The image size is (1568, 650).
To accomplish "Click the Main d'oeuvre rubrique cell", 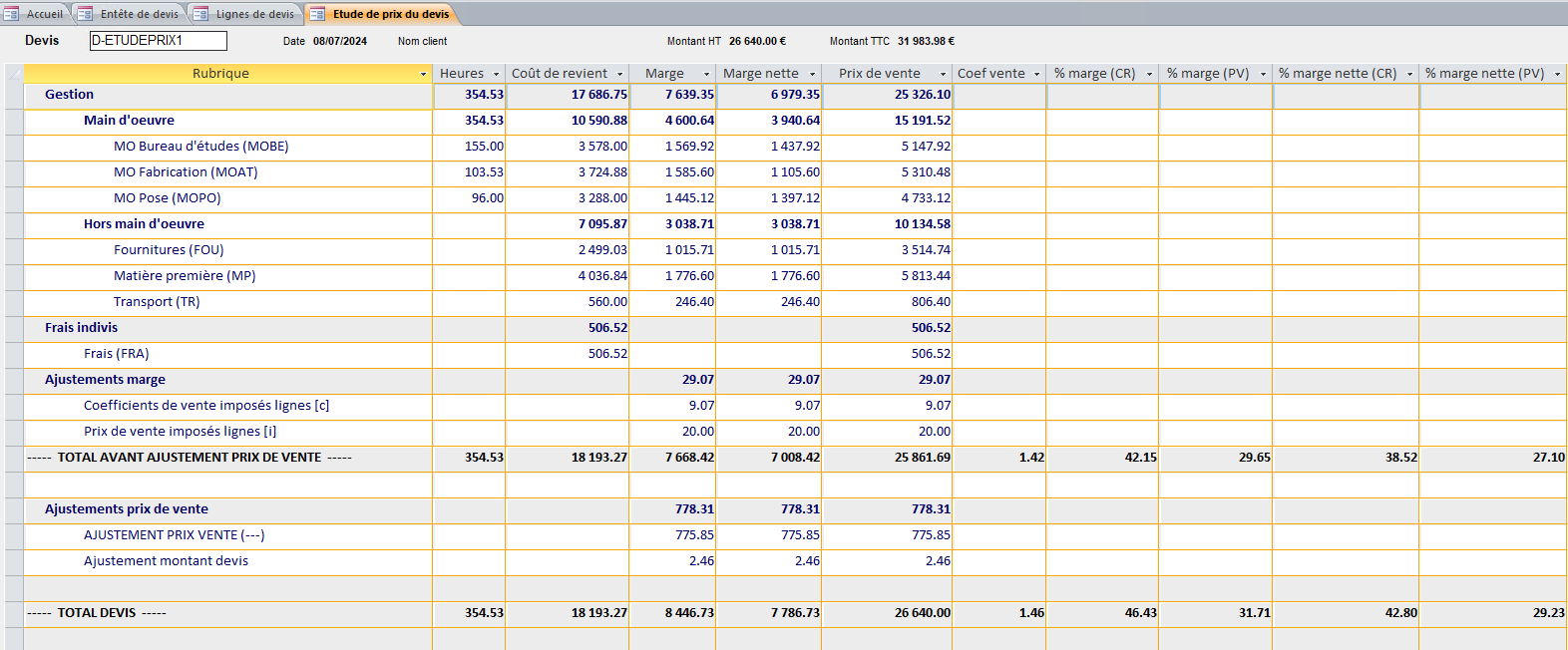I will pos(129,121).
